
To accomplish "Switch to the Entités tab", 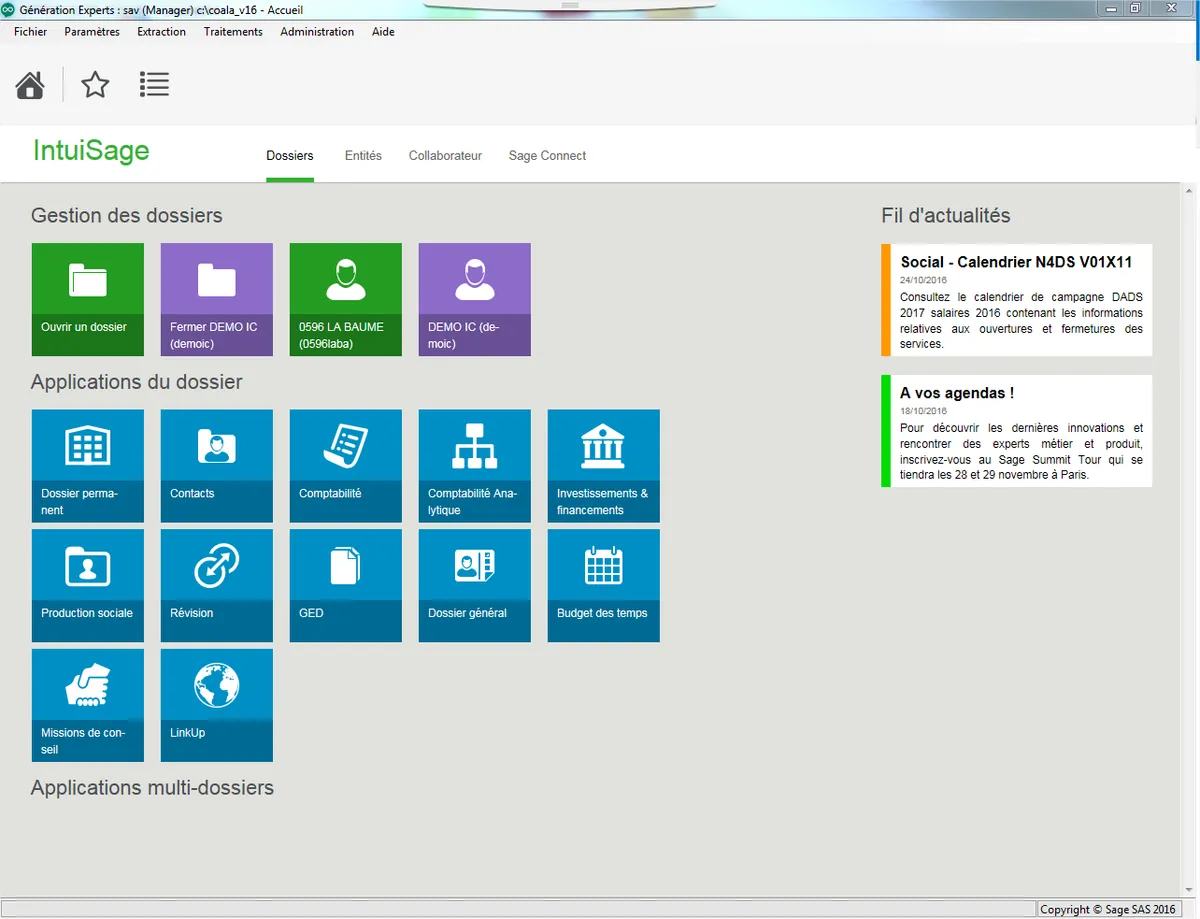I will (363, 156).
